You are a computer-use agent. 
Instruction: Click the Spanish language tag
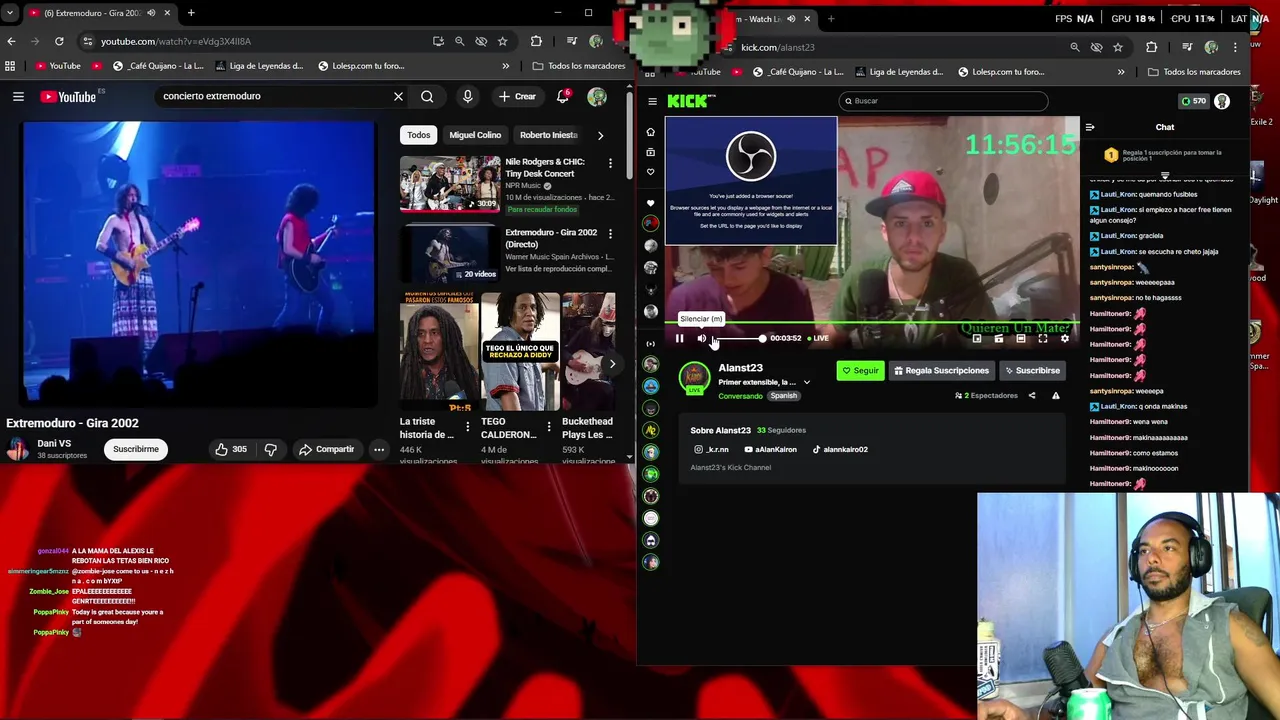[x=783, y=396]
